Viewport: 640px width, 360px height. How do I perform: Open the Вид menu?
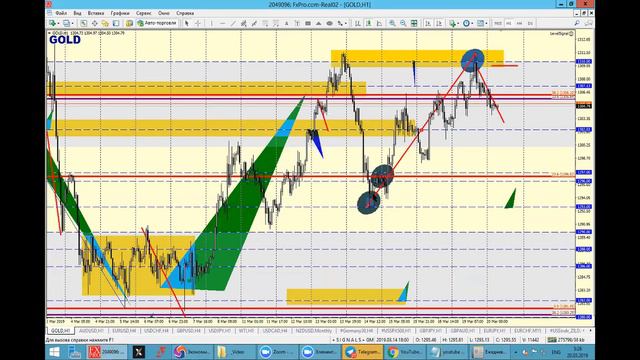pyautogui.click(x=77, y=13)
